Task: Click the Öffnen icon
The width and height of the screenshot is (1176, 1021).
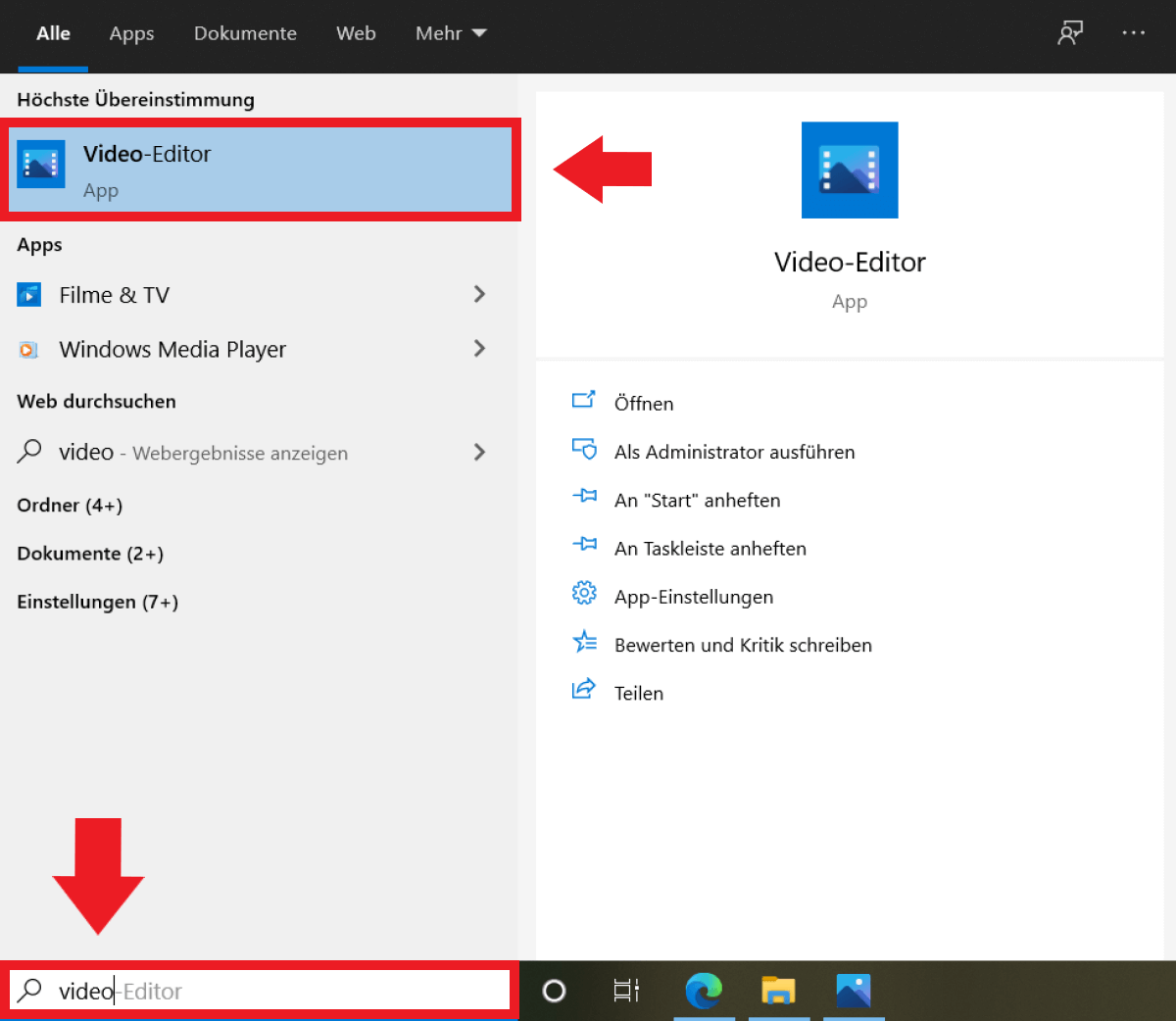Action: 584,400
